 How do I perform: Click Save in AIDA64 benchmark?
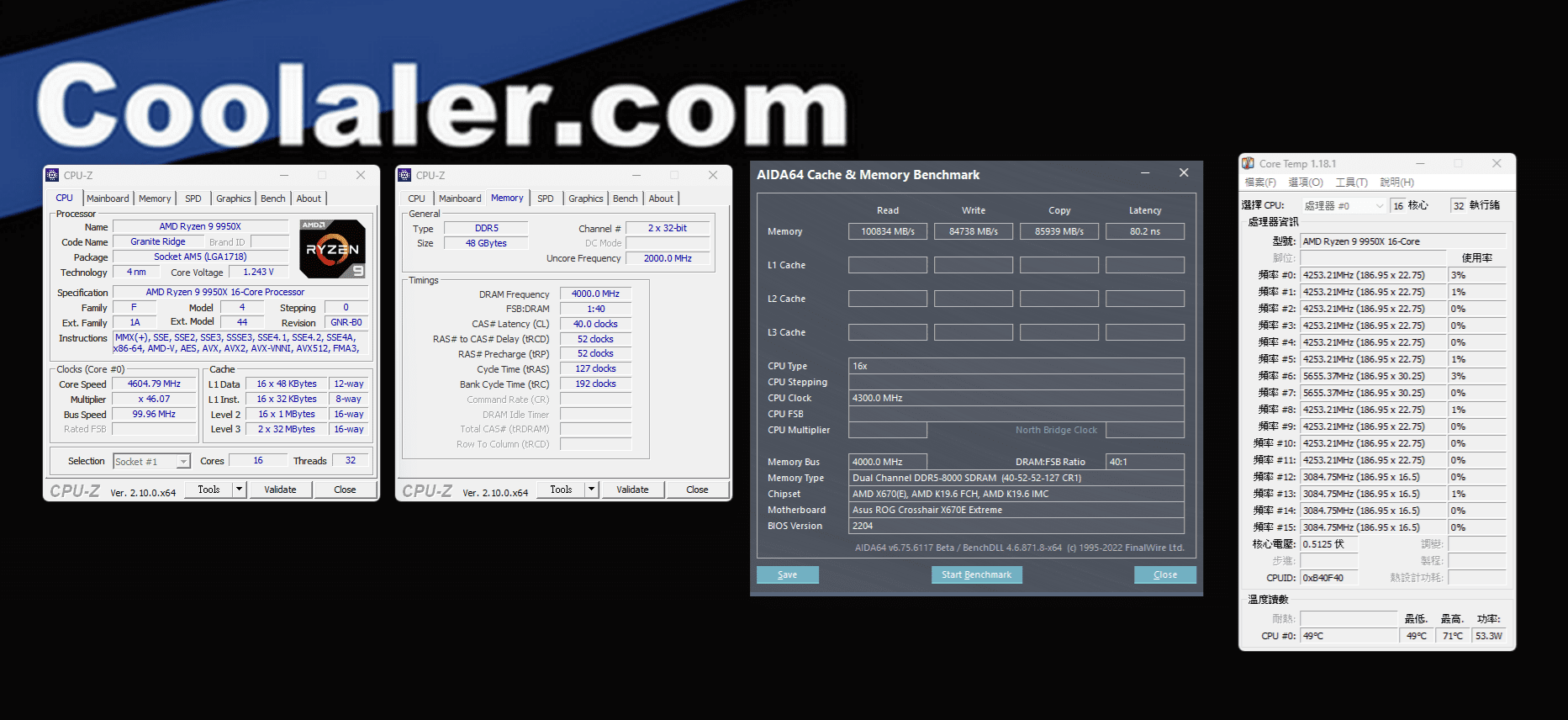tap(788, 574)
